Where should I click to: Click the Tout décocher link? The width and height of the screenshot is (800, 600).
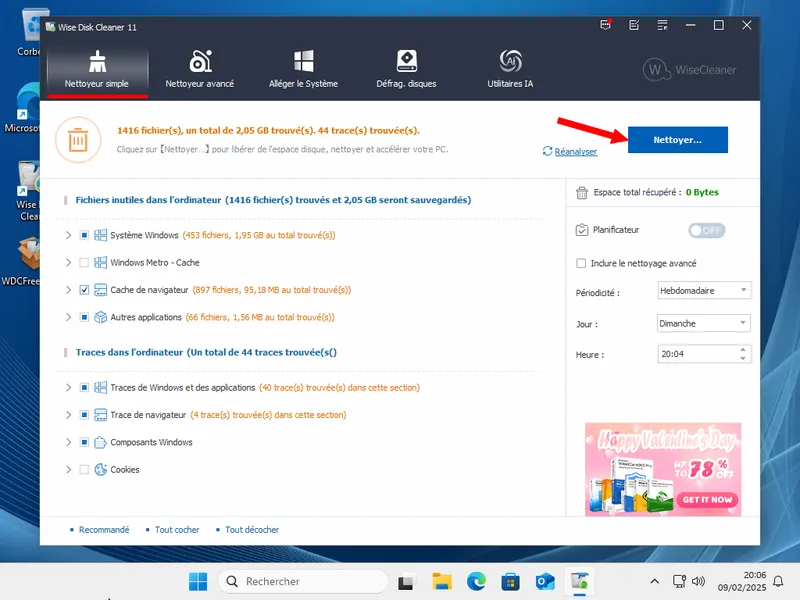tap(252, 530)
